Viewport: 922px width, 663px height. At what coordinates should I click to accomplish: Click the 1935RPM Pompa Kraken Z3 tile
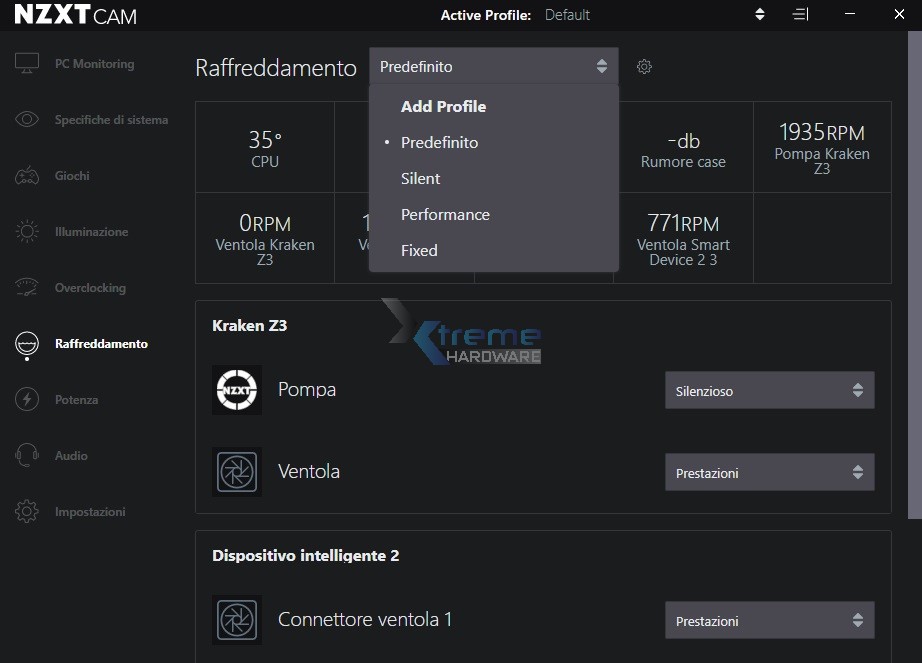(x=822, y=148)
